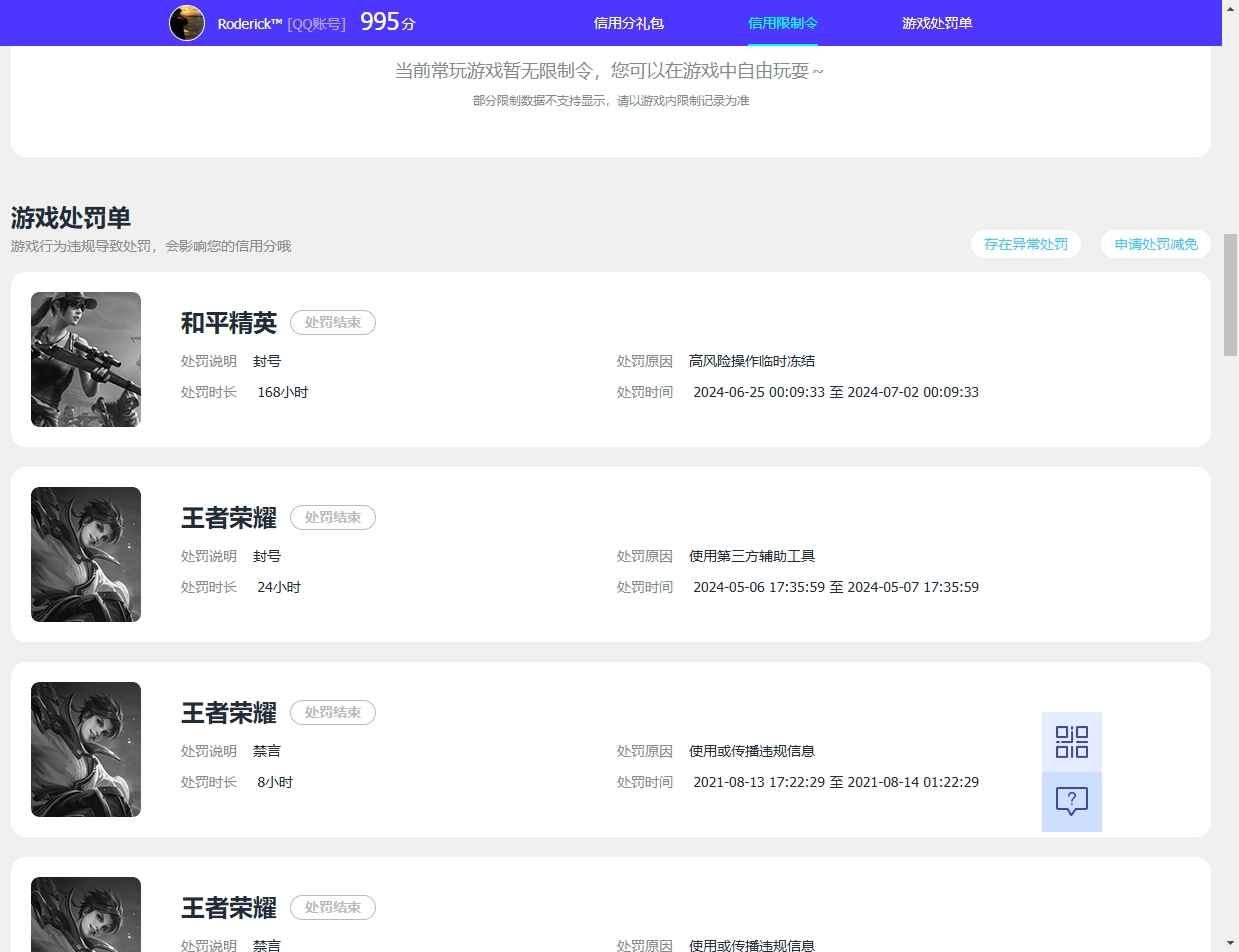Click 处罚结束 badge beside 和平精英
This screenshot has width=1239, height=952.
(333, 323)
